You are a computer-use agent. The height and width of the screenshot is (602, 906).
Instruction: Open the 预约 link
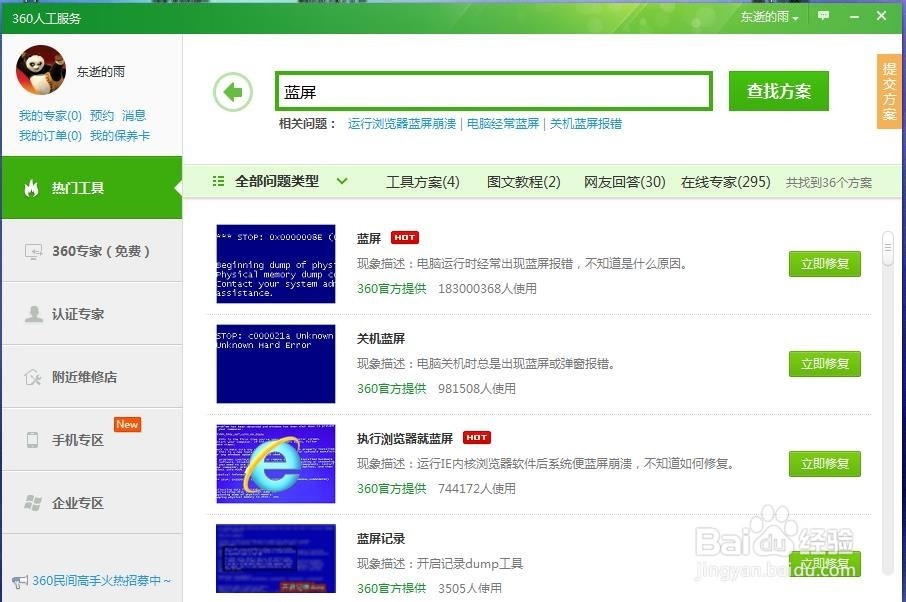pyautogui.click(x=102, y=116)
